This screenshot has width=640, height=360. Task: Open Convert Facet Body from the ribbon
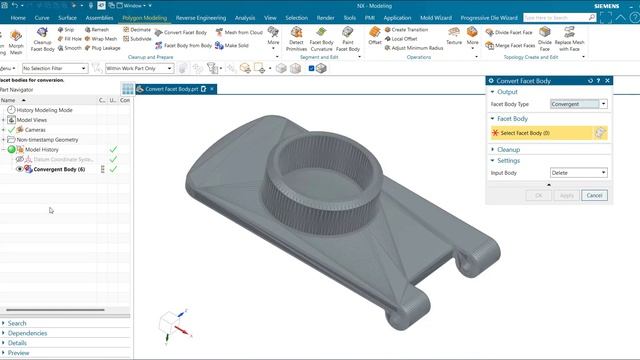(x=181, y=32)
